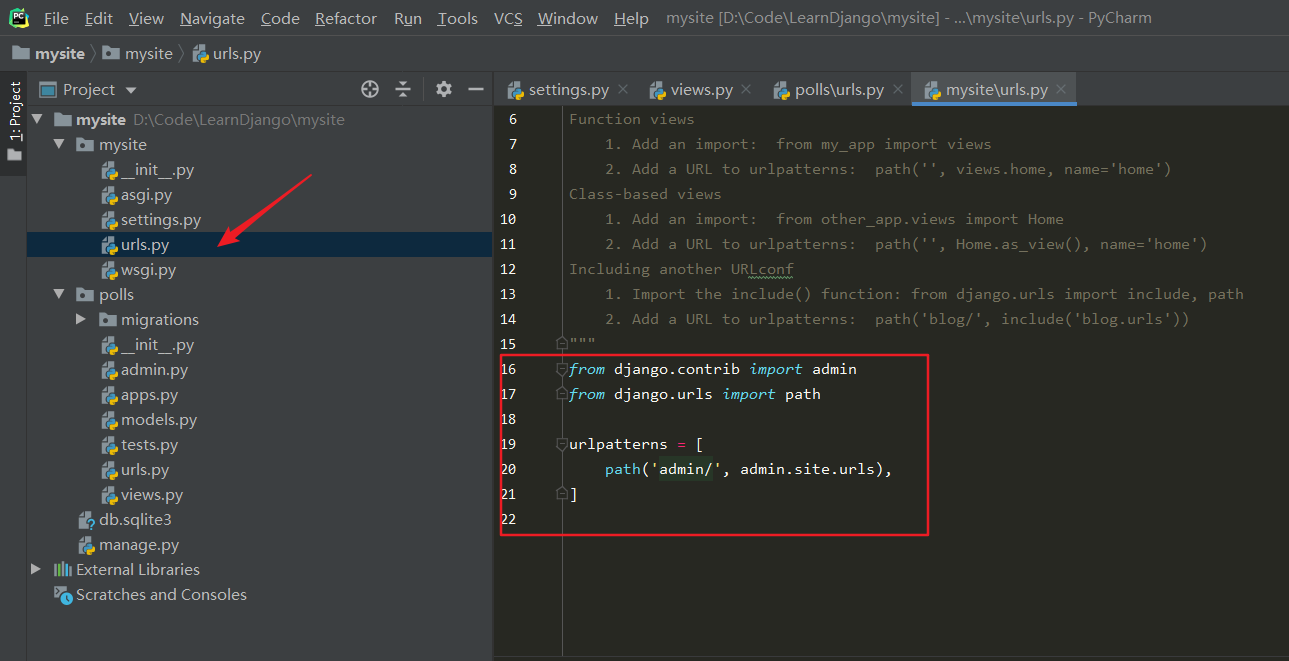Click line number 20 in gutter

[x=508, y=469]
